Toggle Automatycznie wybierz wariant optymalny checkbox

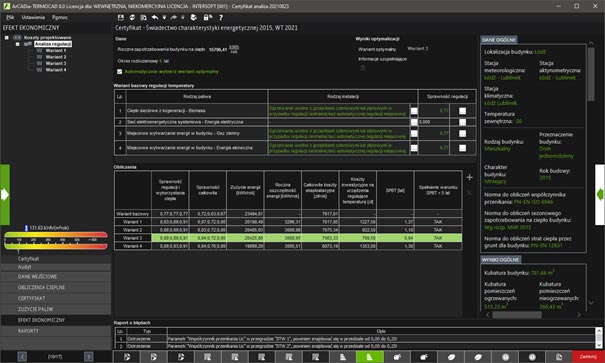point(120,72)
